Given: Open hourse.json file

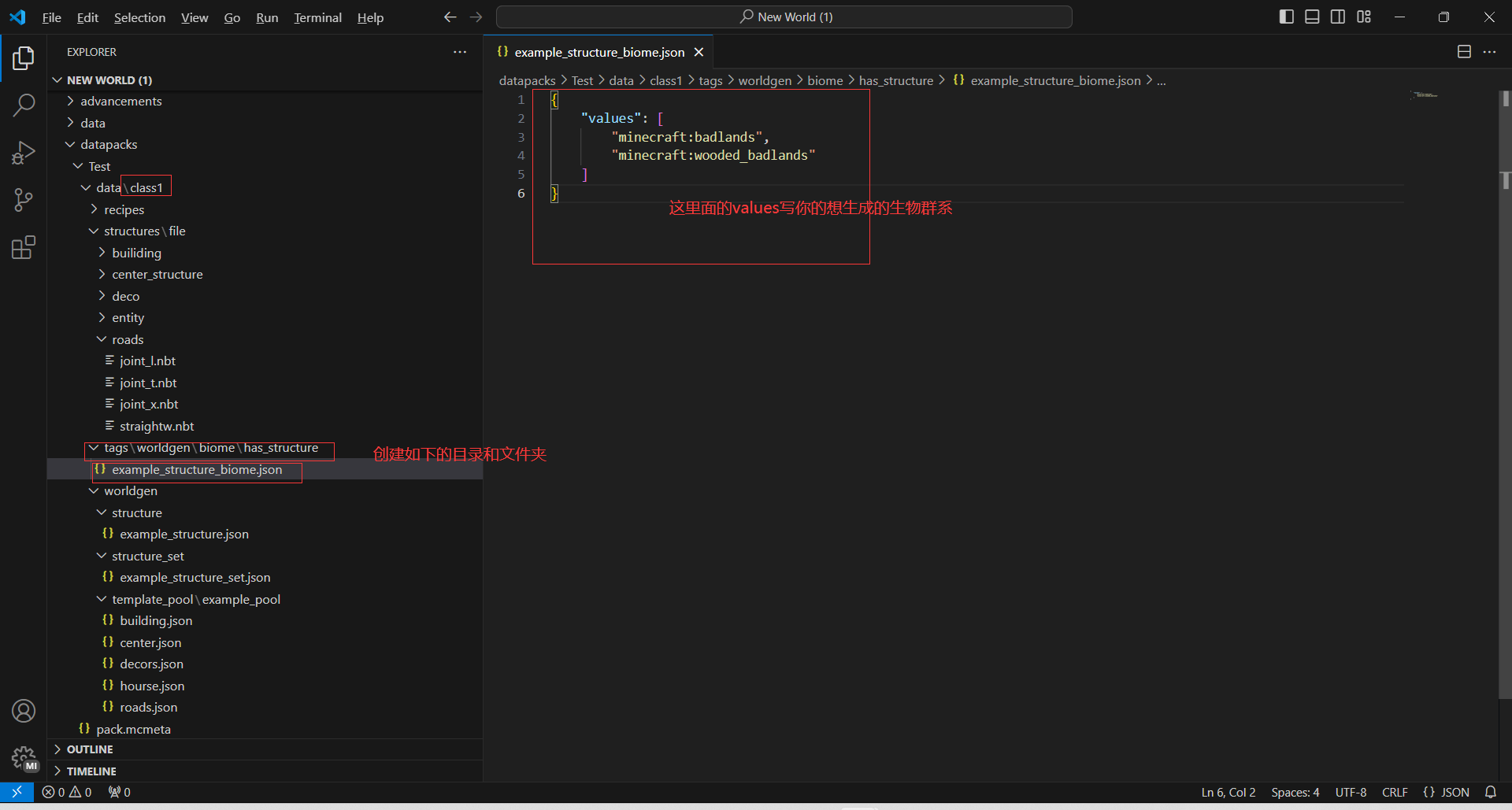Looking at the screenshot, I should click(x=265, y=686).
